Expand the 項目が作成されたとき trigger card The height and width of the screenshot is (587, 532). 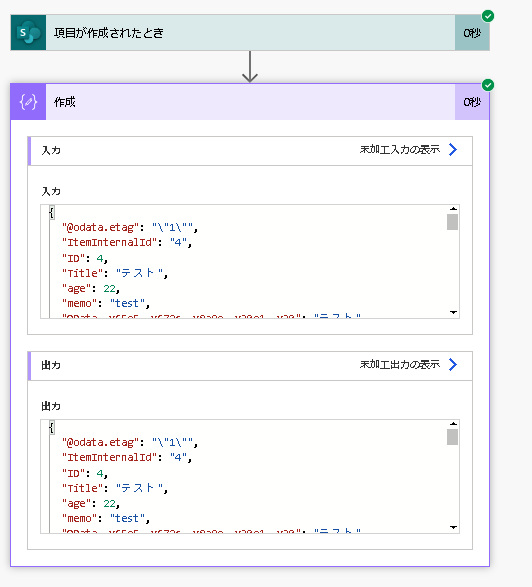click(x=250, y=33)
